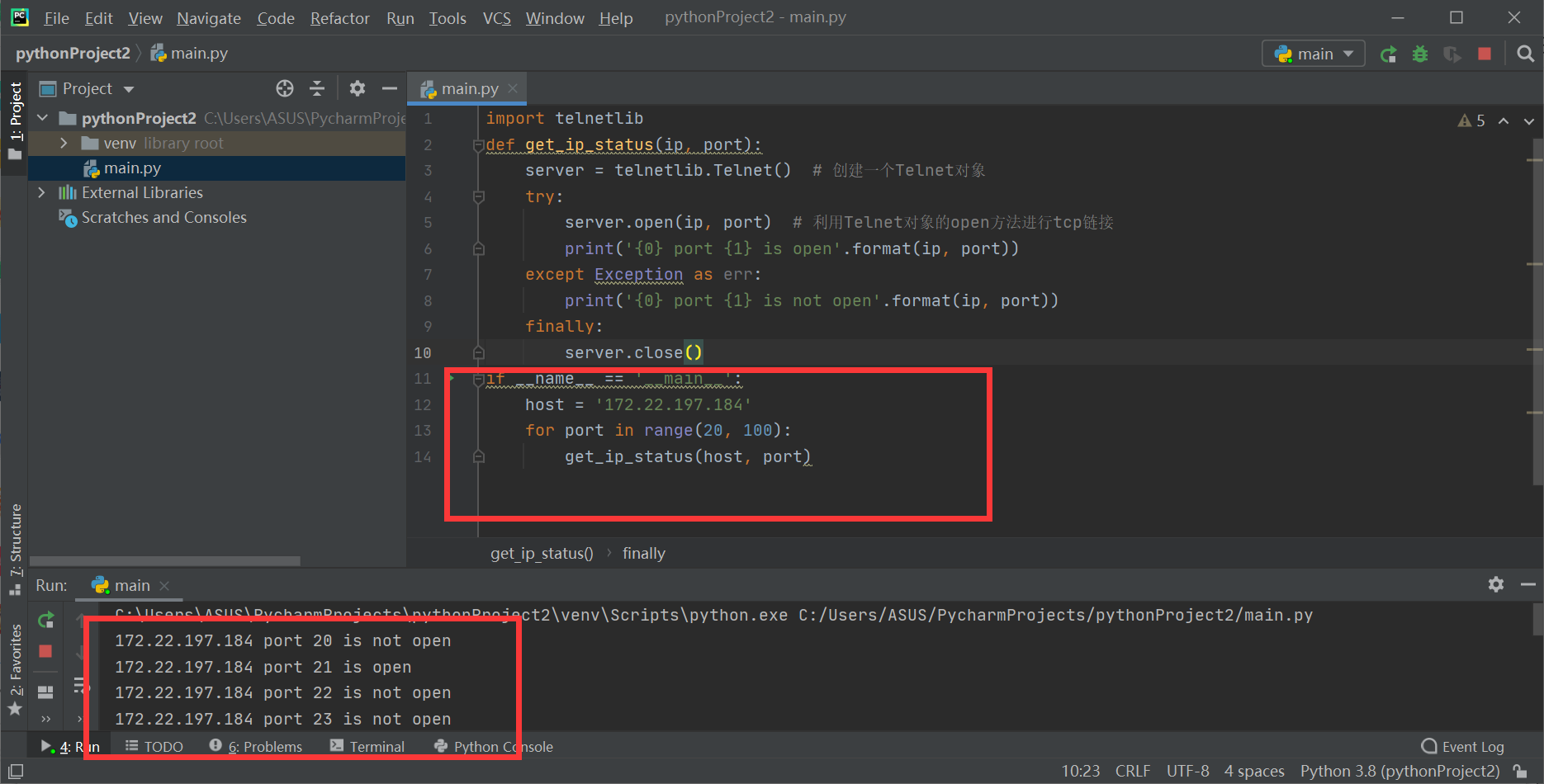
Task: Click the PyCharm logo icon
Action: 20,17
